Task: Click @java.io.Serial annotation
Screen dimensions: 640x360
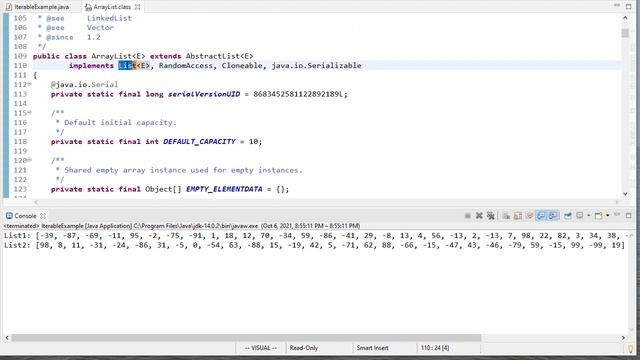Action: (x=84, y=84)
